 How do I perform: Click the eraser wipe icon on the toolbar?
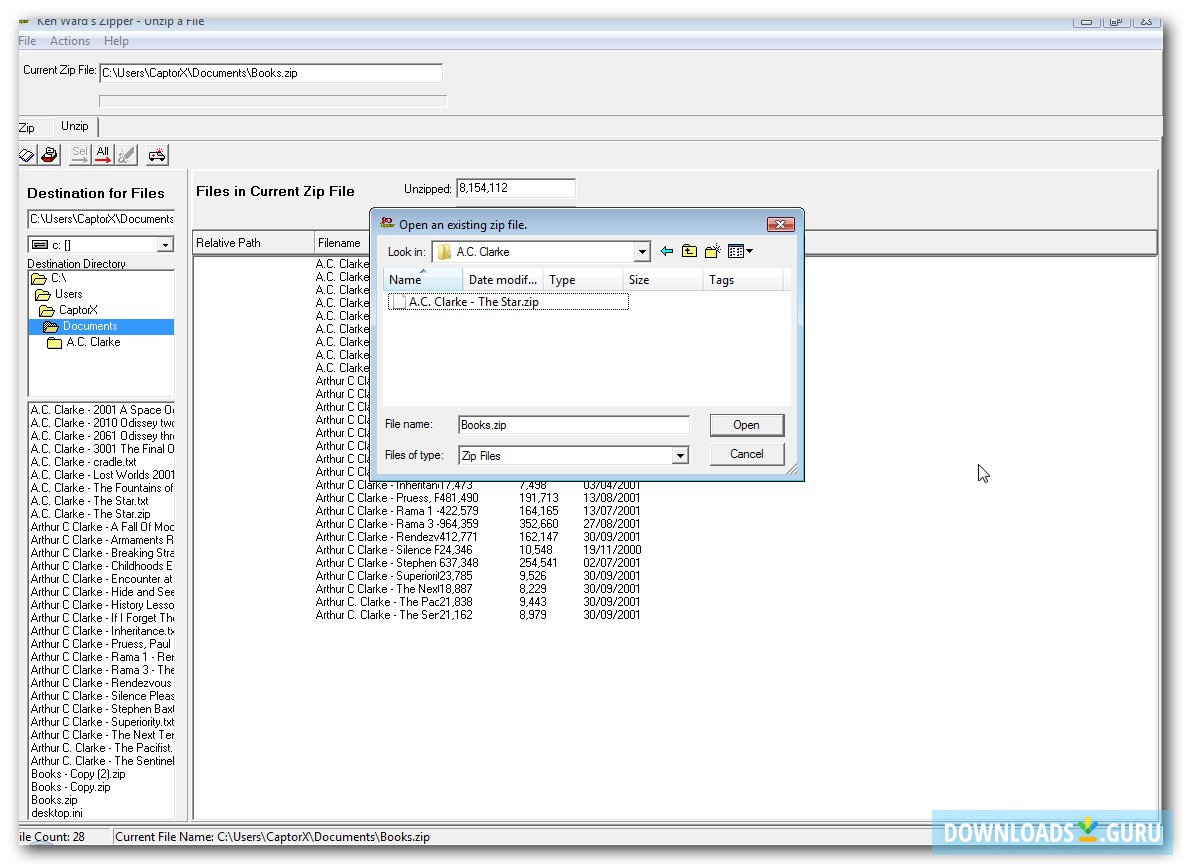point(125,154)
